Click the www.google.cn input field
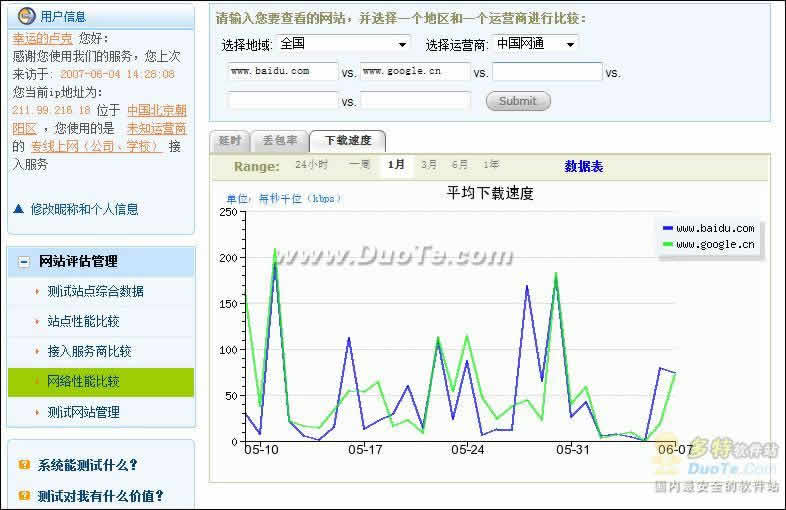The image size is (786, 510). [x=415, y=71]
